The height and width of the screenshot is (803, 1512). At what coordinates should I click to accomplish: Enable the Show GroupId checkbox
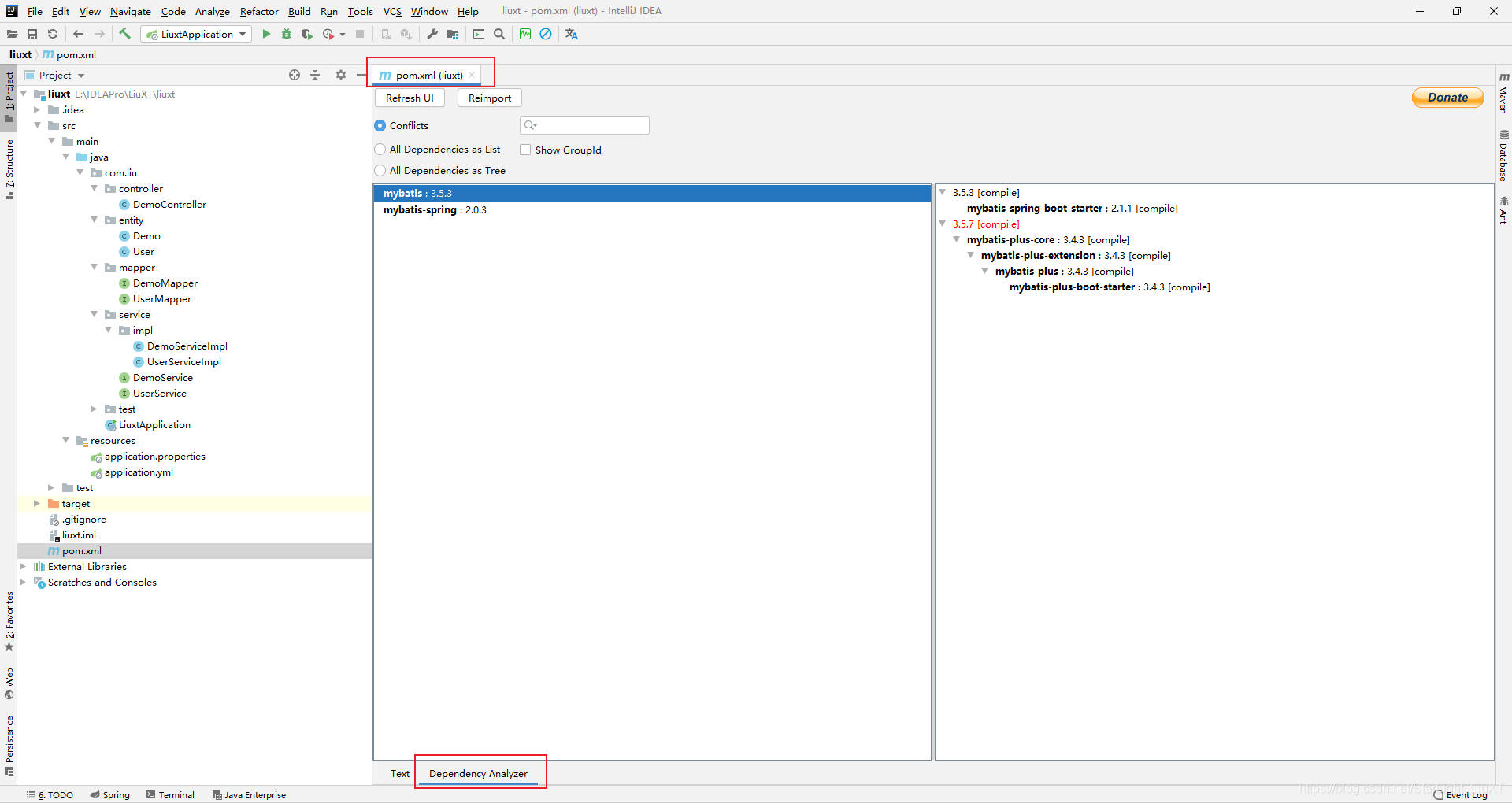coord(525,150)
